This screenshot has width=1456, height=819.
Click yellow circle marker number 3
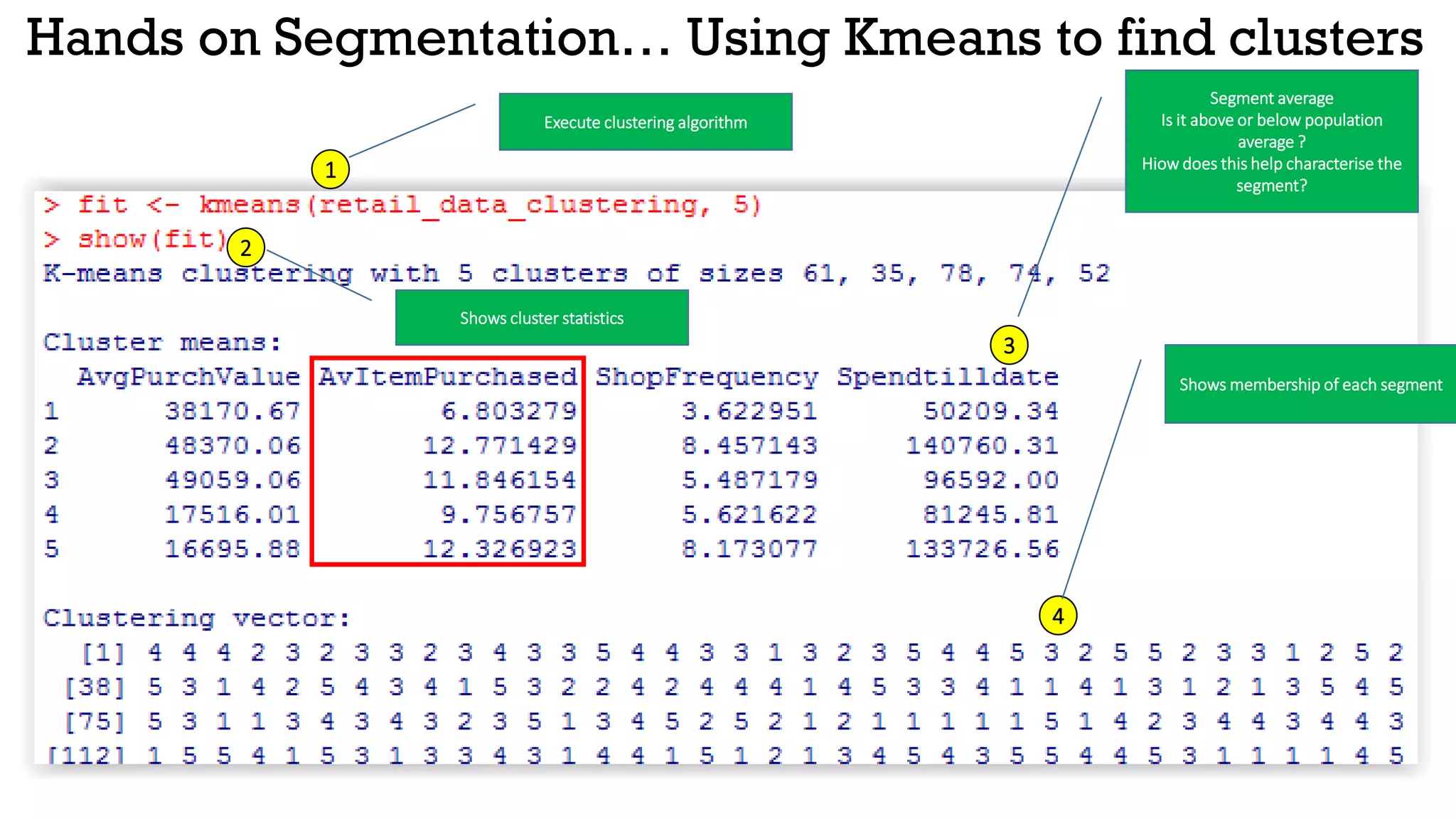point(1009,346)
